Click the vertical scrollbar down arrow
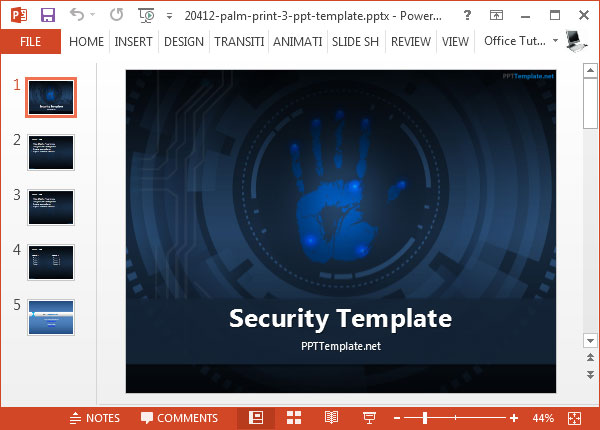 tap(590, 340)
